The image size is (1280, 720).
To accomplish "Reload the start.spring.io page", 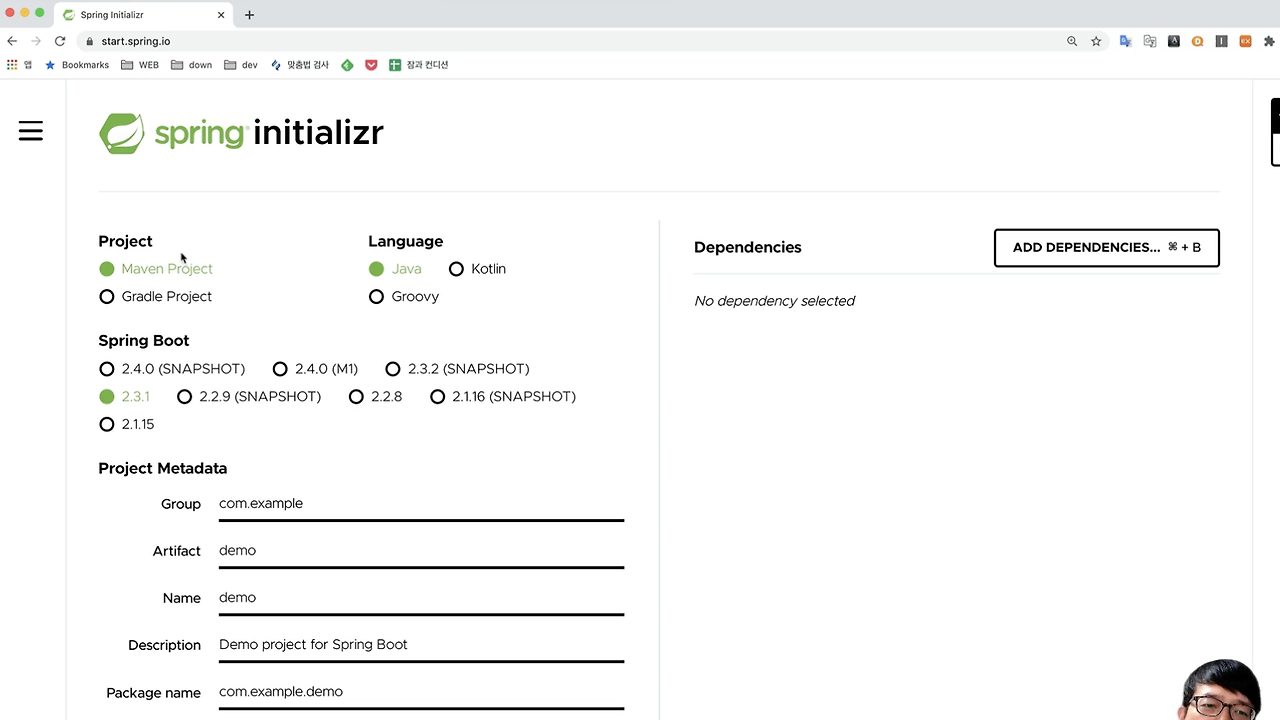I will click(60, 41).
